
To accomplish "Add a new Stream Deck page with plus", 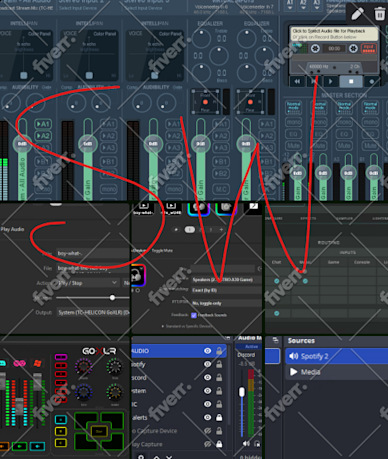I will pyautogui.click(x=221, y=230).
